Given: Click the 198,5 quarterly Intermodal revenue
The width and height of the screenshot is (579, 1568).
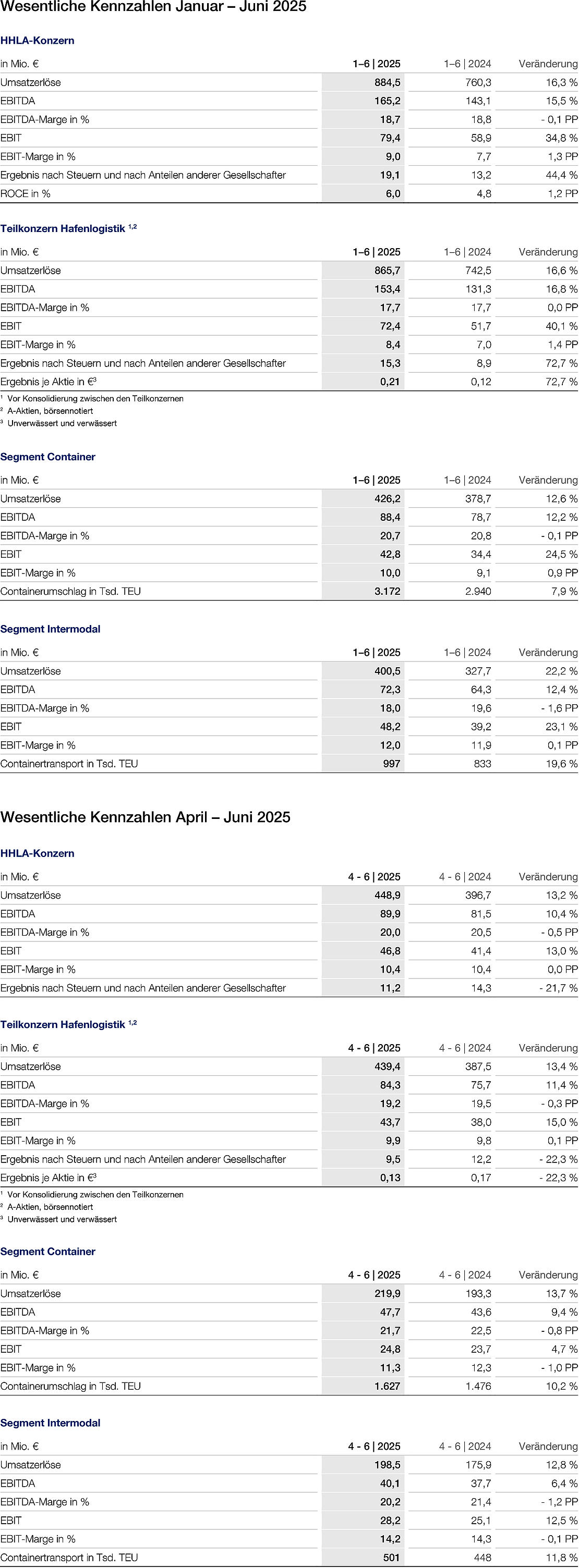Looking at the screenshot, I should tap(387, 1464).
